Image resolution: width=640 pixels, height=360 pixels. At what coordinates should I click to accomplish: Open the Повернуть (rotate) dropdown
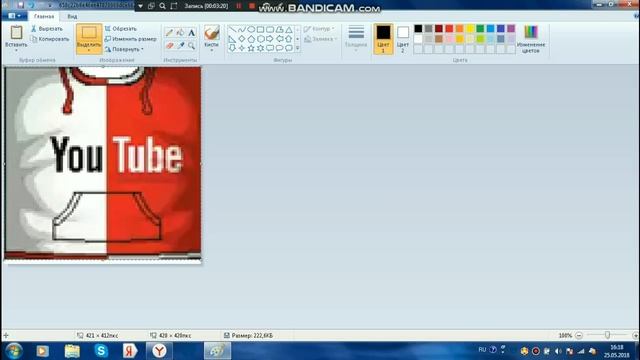[124, 49]
